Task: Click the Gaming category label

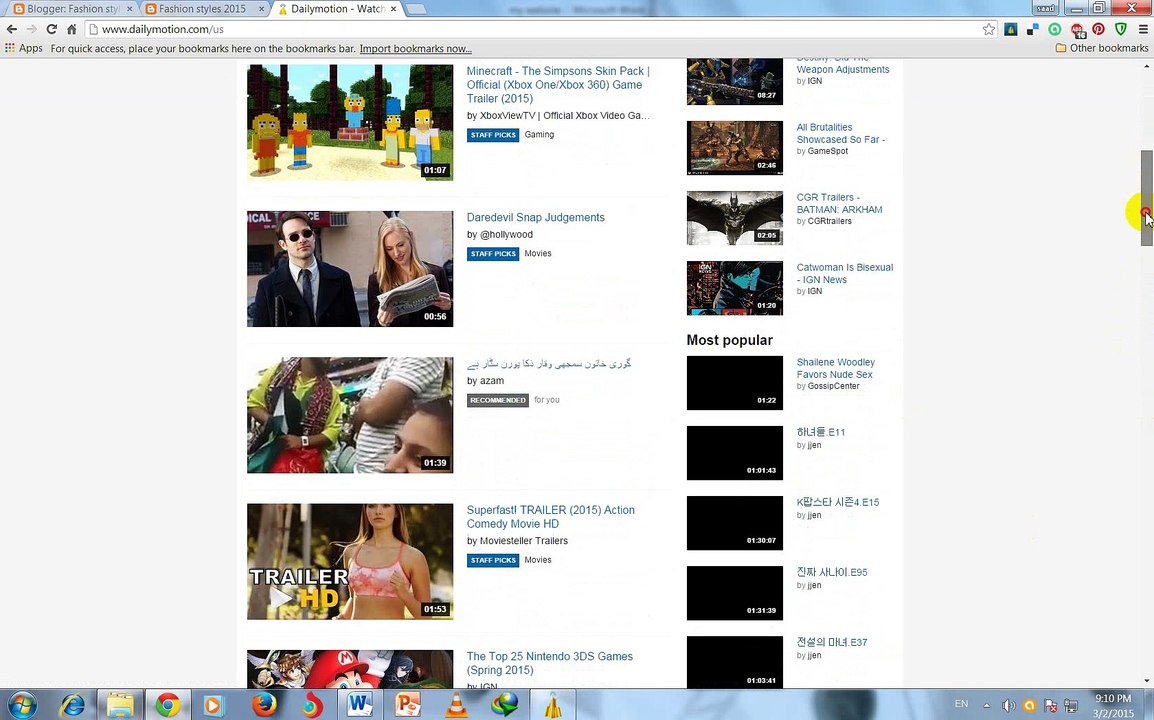Action: pos(539,135)
